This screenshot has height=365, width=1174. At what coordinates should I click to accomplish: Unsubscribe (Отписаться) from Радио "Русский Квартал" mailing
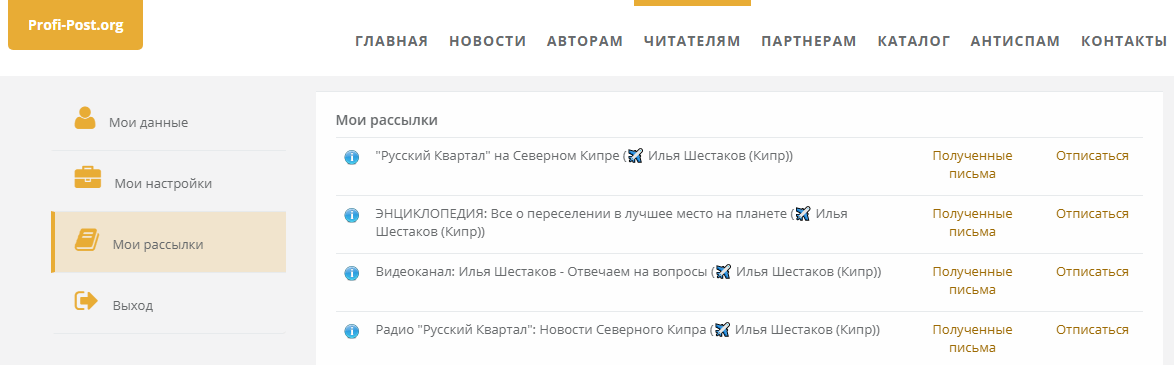coord(1092,329)
